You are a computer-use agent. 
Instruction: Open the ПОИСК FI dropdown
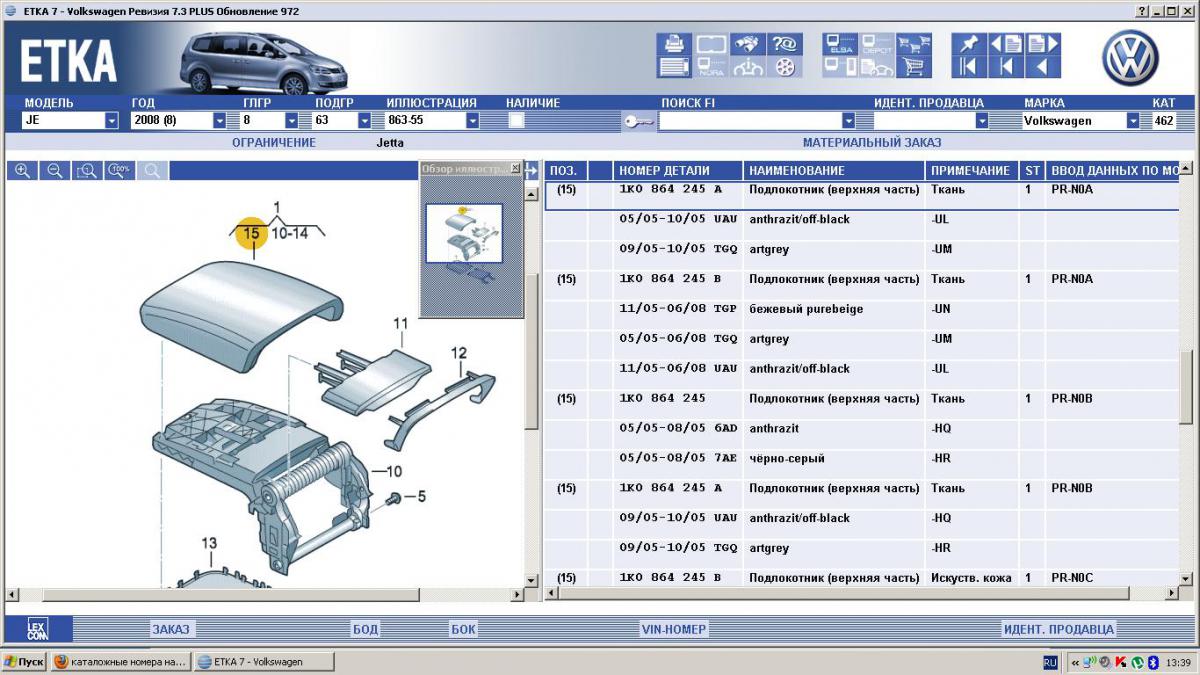(848, 121)
